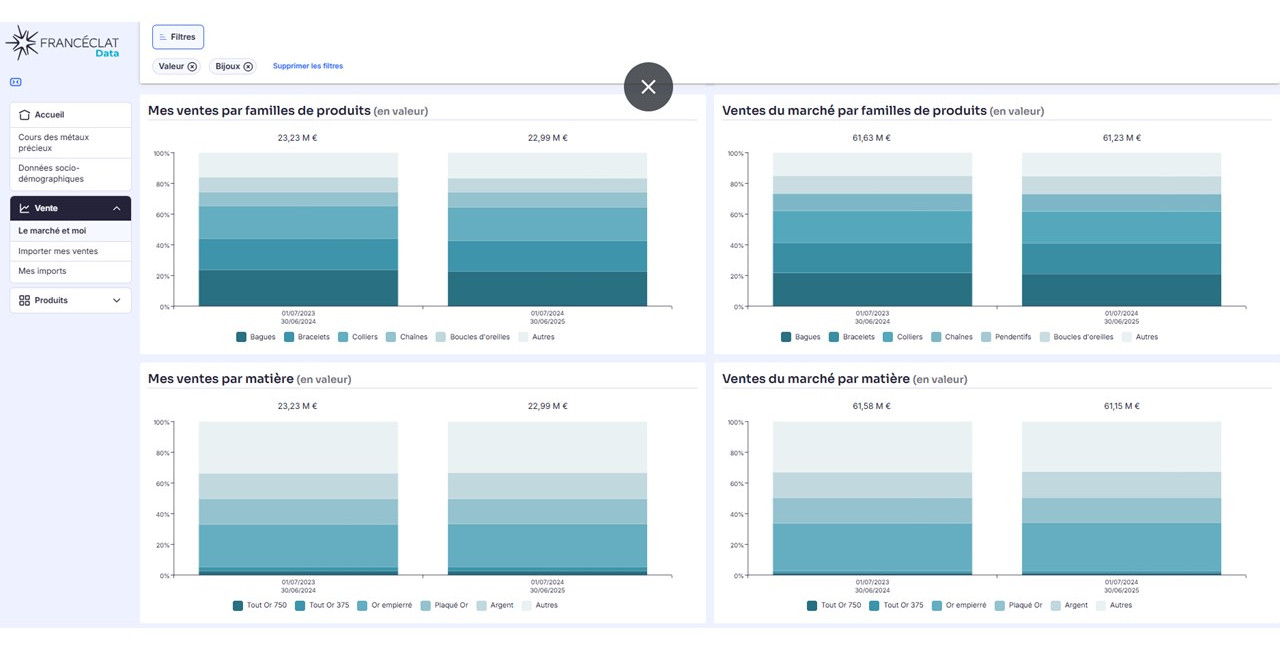Expand the Produits menu chevron
The width and height of the screenshot is (1280, 650).
coord(116,300)
